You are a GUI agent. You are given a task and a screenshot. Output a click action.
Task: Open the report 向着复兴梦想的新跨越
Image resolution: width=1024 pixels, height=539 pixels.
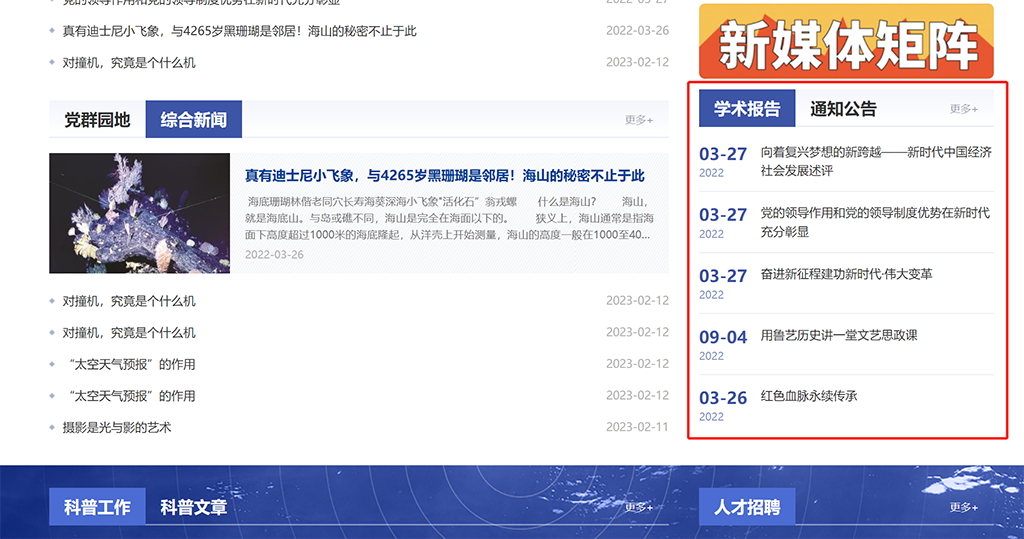pyautogui.click(x=876, y=161)
